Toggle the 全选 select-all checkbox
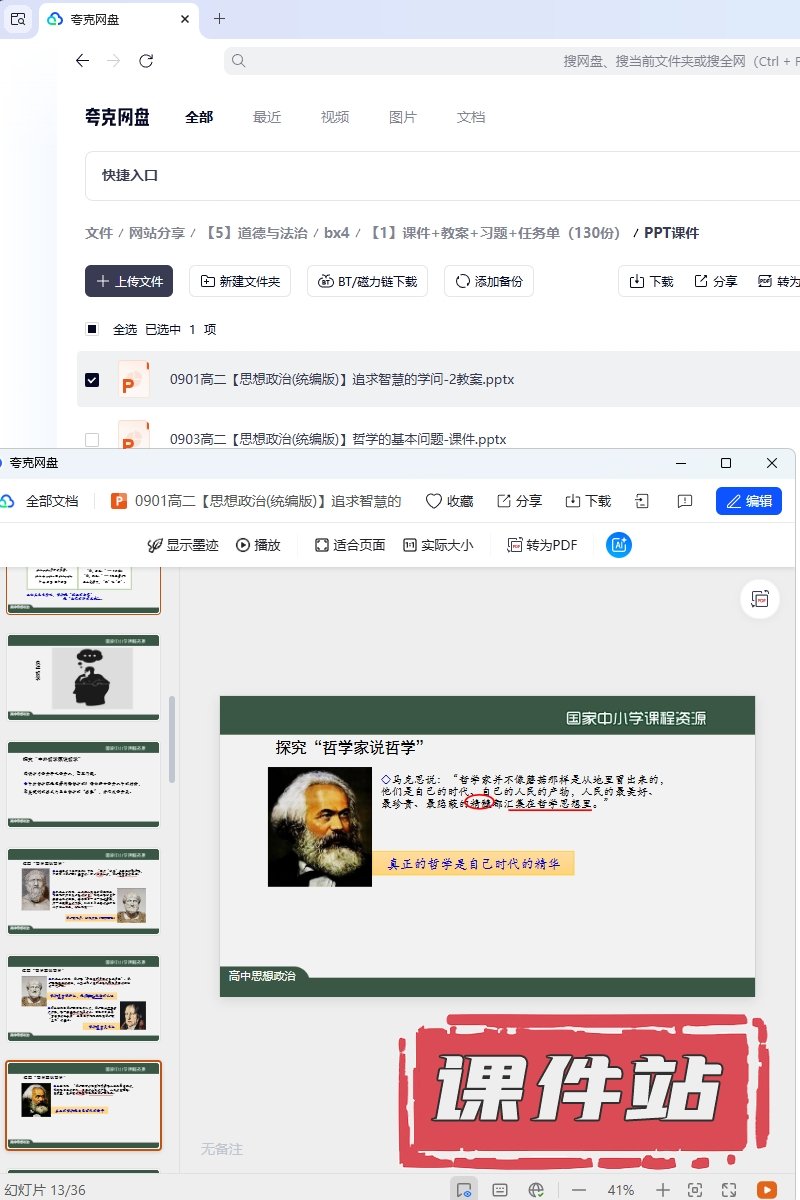The image size is (800, 1200). coord(92,329)
